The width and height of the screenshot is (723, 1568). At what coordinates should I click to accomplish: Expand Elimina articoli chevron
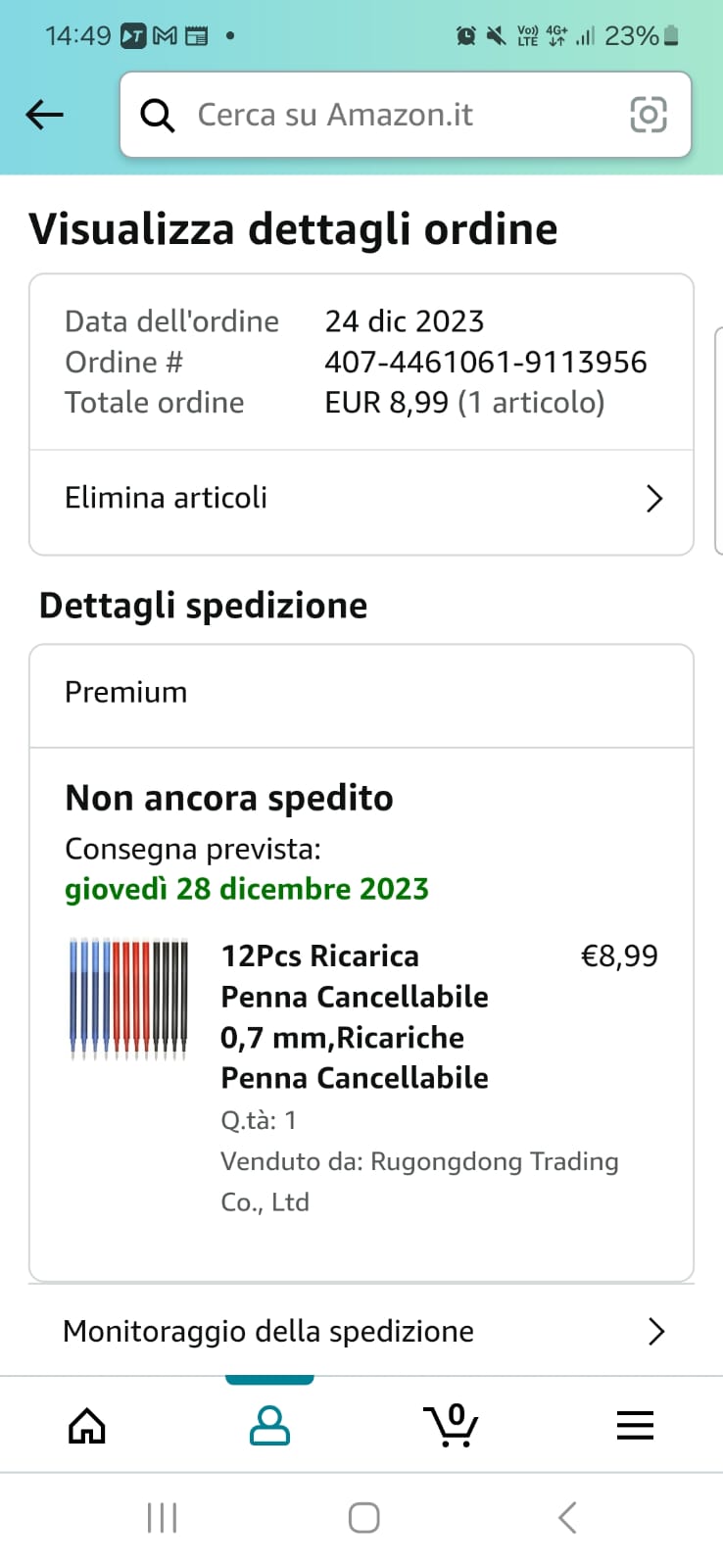pos(654,499)
